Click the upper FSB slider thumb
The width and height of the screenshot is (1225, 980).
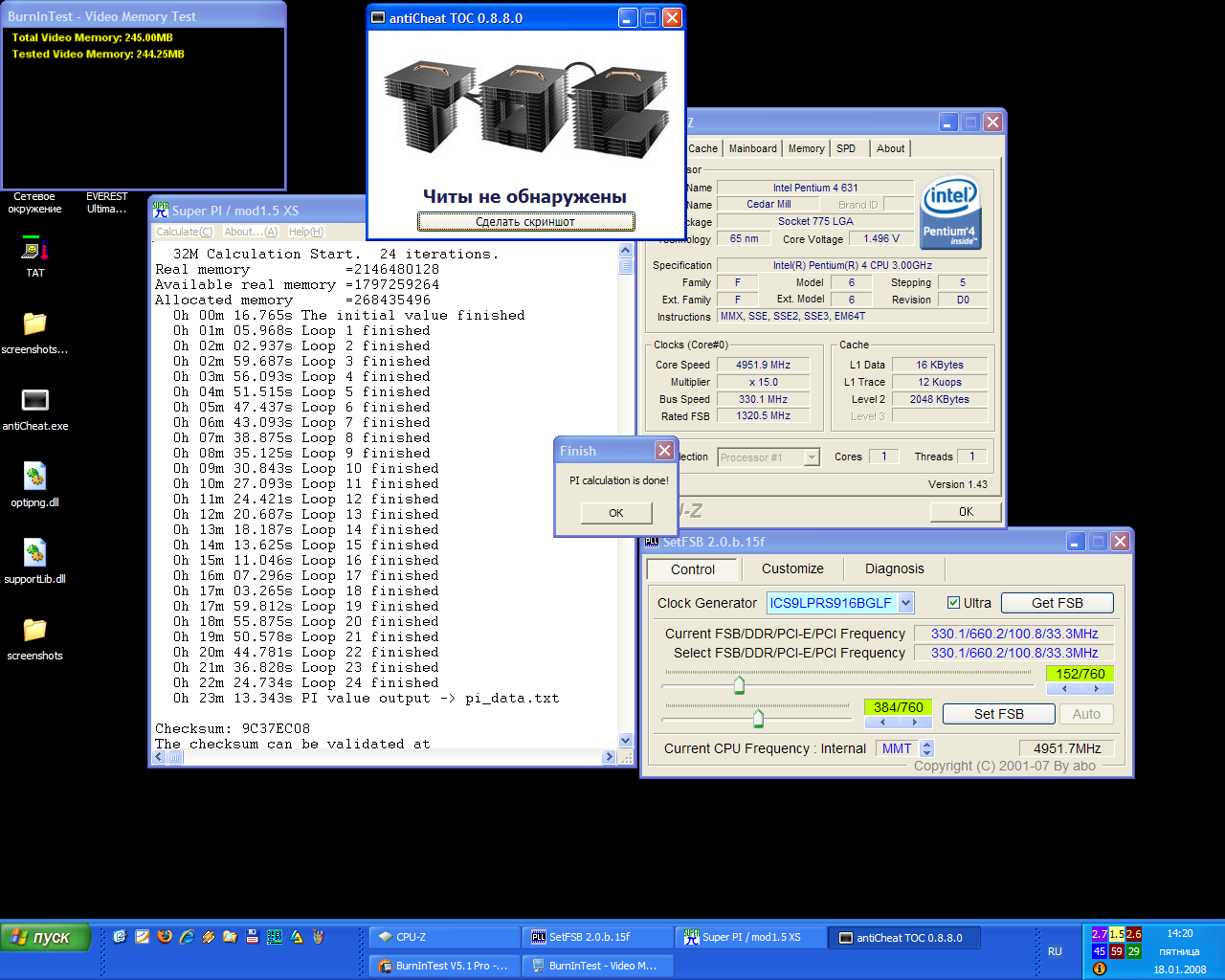pyautogui.click(x=739, y=685)
